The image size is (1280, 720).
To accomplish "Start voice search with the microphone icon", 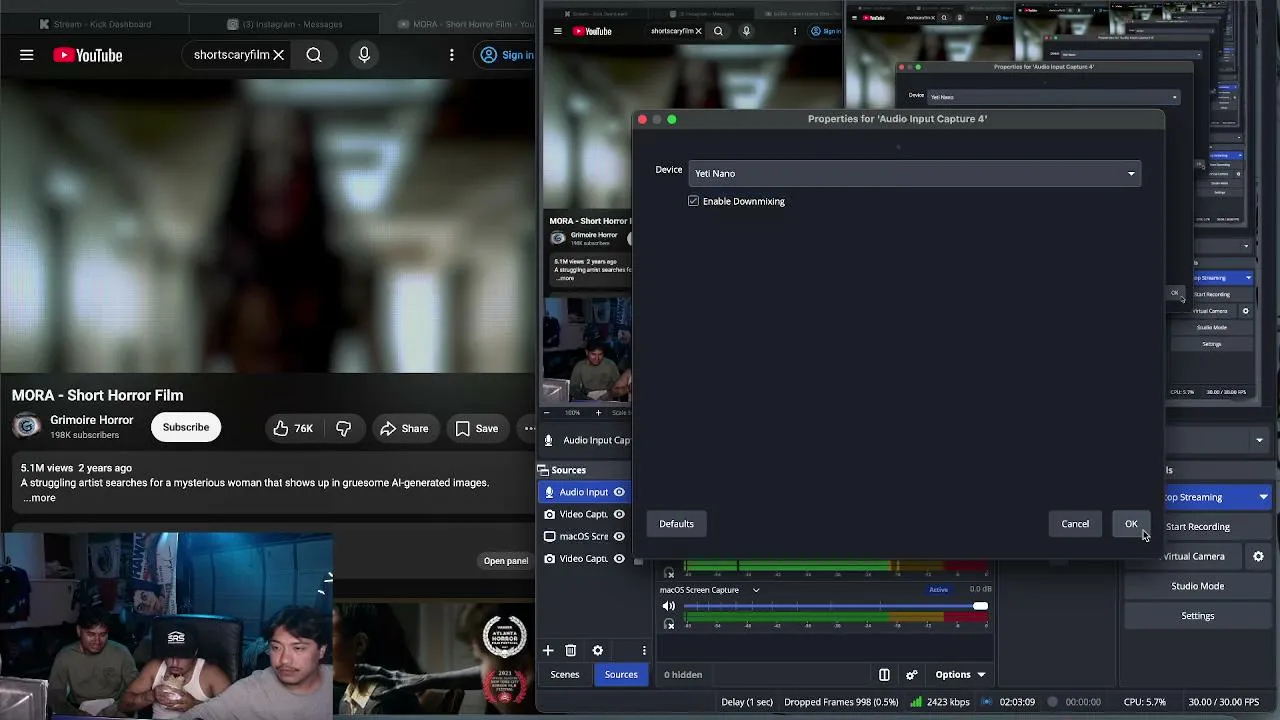I will pyautogui.click(x=364, y=55).
